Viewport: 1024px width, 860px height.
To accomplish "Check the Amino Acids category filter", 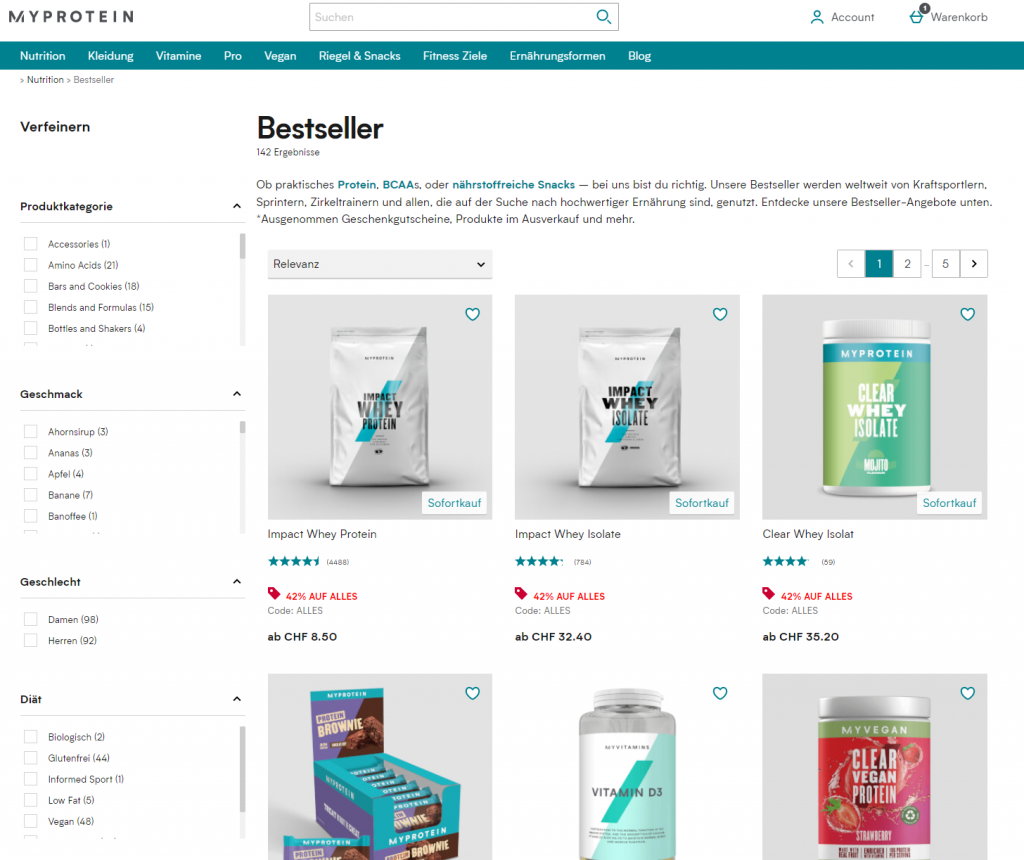I will [31, 265].
